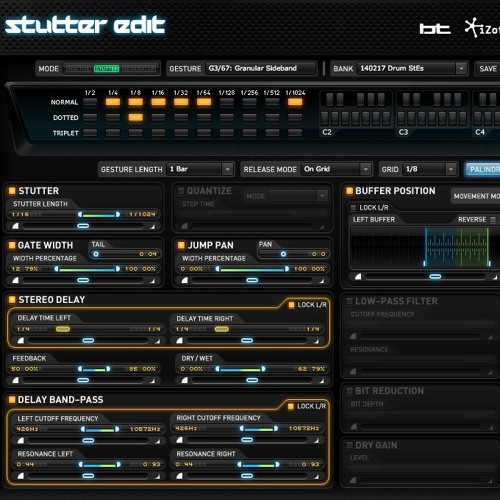
Task: Open the Gesture Length dropdown
Action: [199, 169]
